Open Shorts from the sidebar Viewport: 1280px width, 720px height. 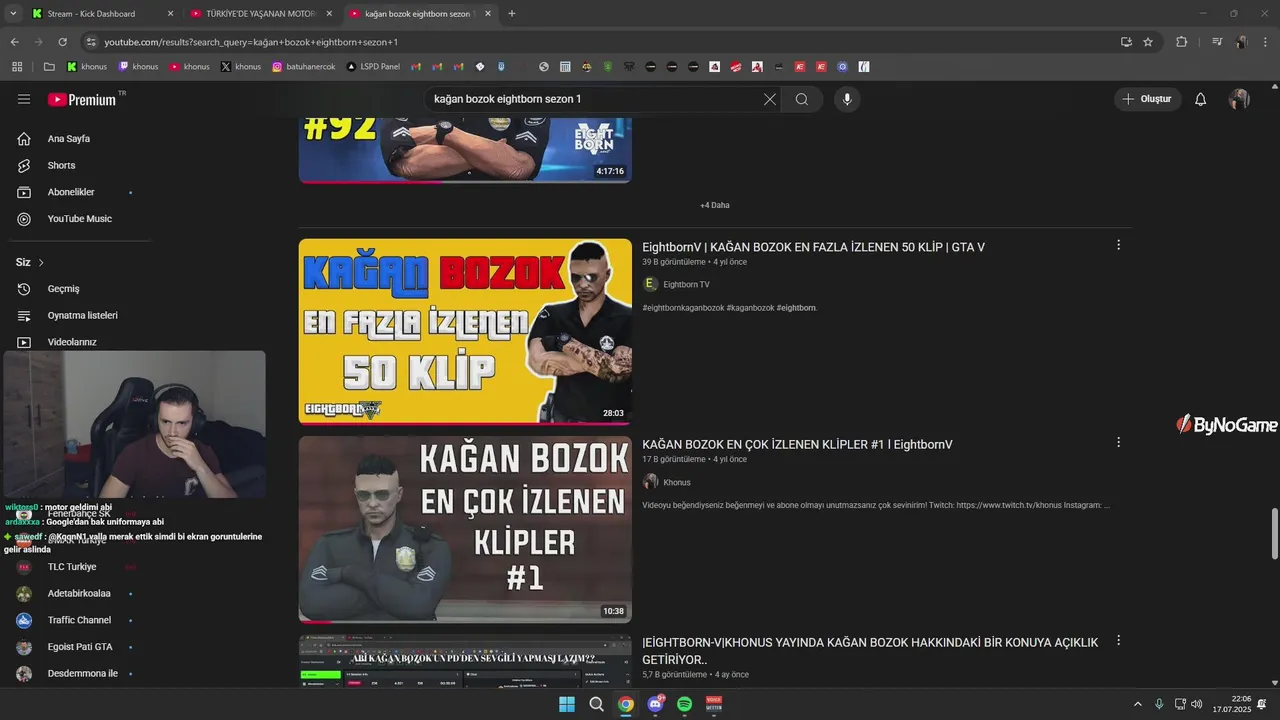[61, 165]
